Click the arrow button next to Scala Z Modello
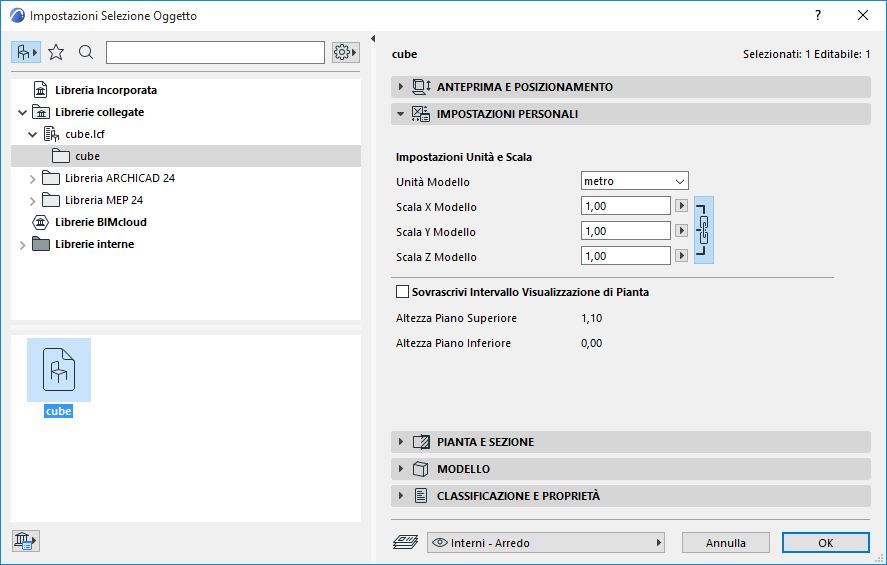 (681, 256)
